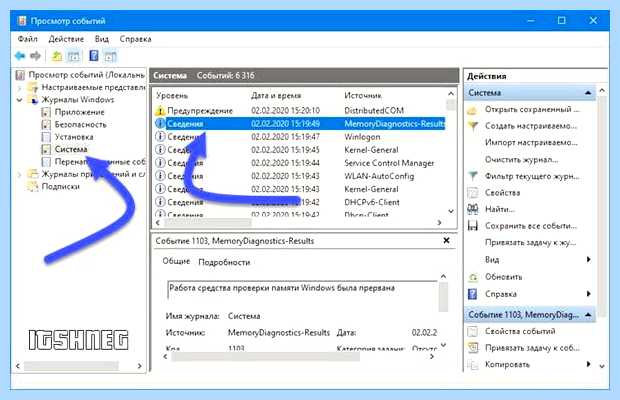Expand the Настраиваемые представления tree node
This screenshot has width=620, height=400.
[19, 88]
